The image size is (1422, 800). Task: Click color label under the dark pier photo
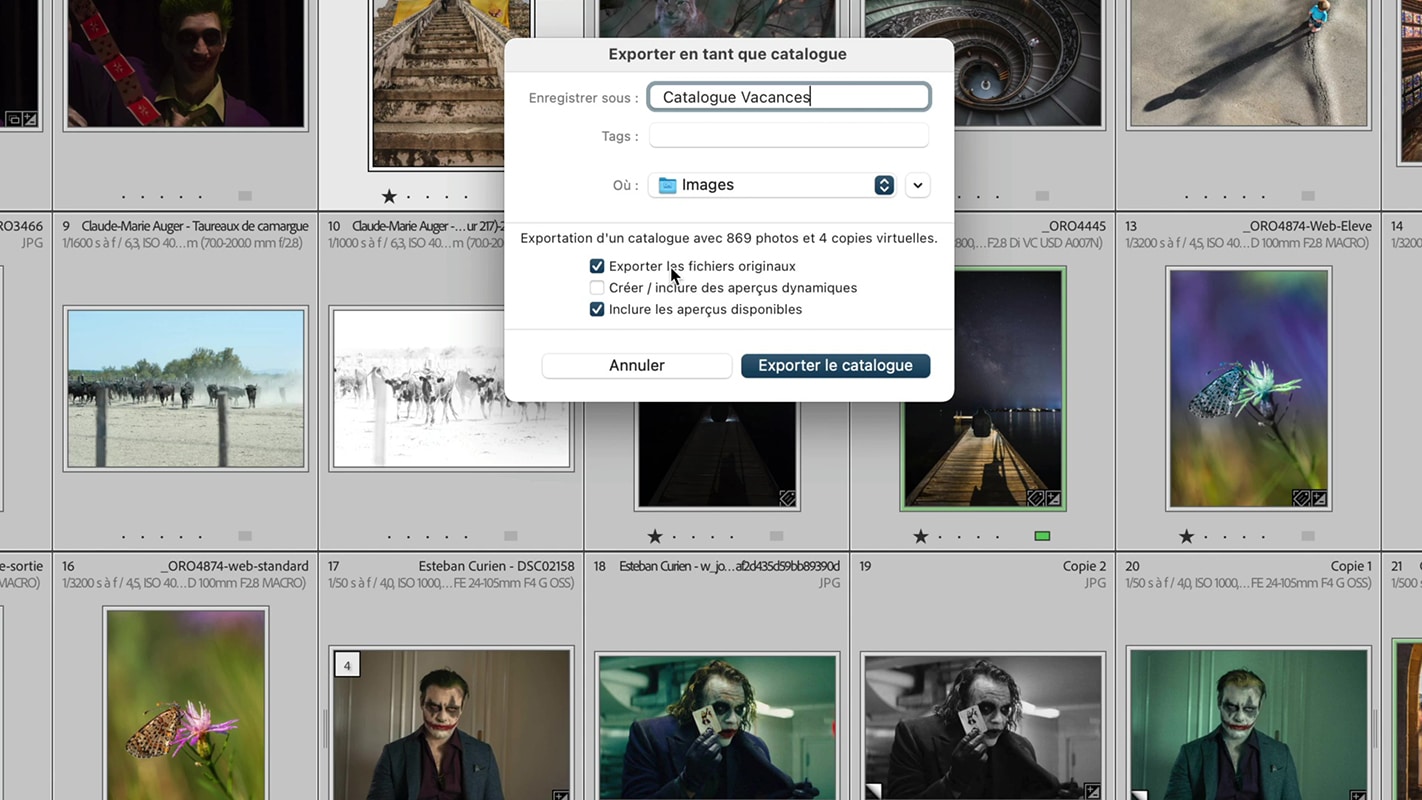[776, 536]
